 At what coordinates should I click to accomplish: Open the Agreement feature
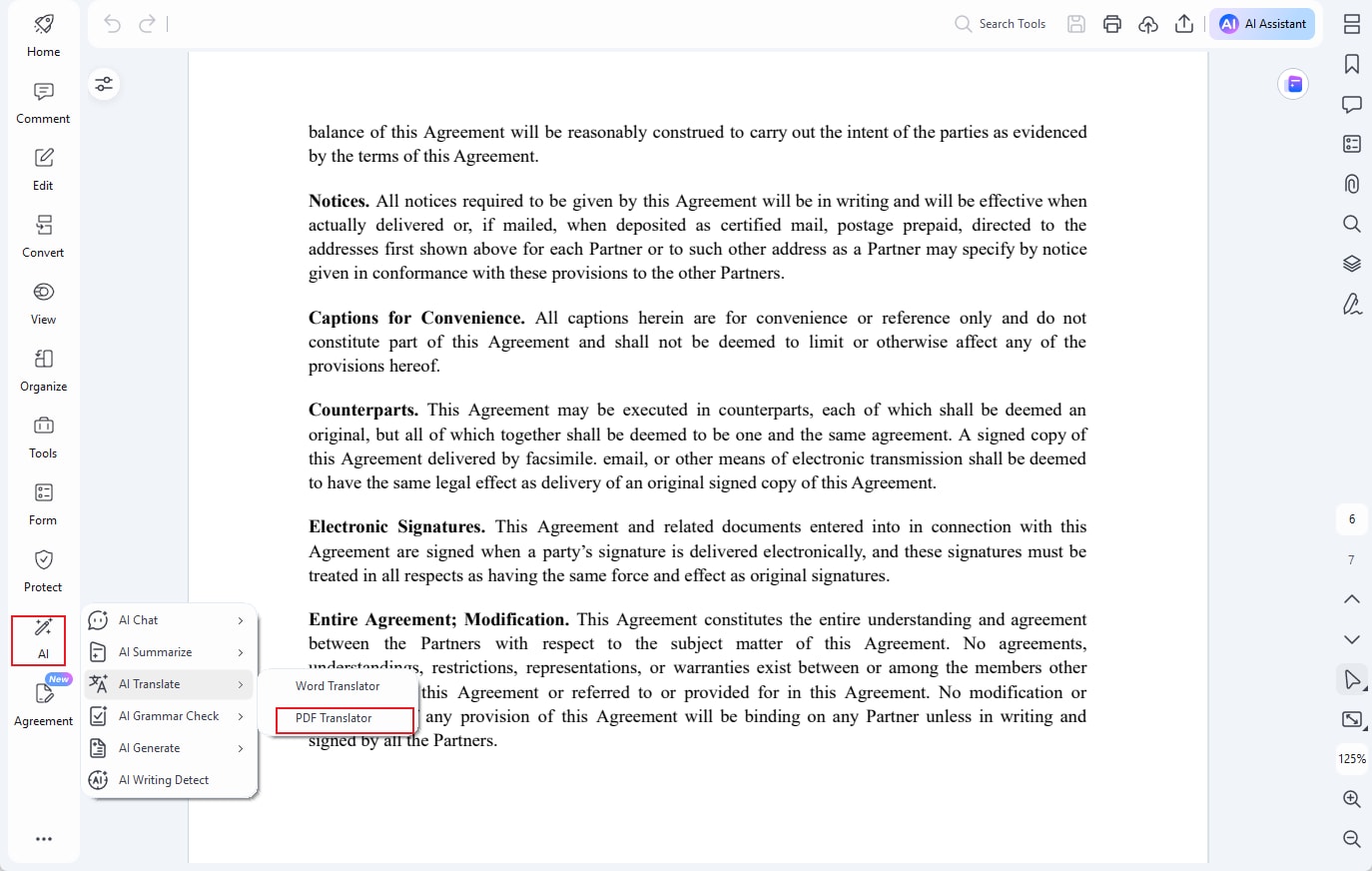pyautogui.click(x=43, y=702)
